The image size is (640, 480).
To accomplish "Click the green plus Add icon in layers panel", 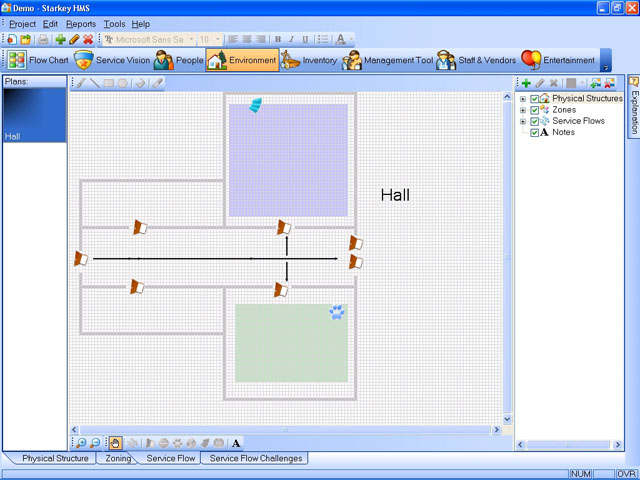I will (526, 83).
